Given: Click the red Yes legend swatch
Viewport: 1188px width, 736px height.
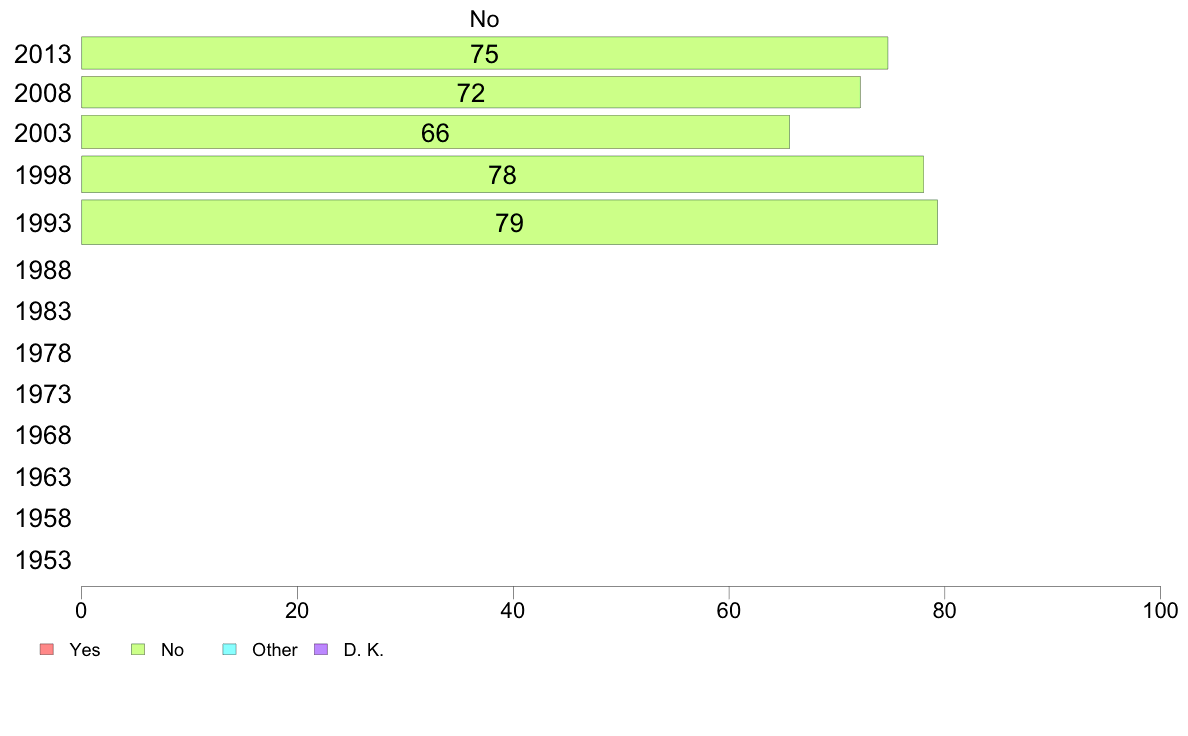Looking at the screenshot, I should 47,650.
